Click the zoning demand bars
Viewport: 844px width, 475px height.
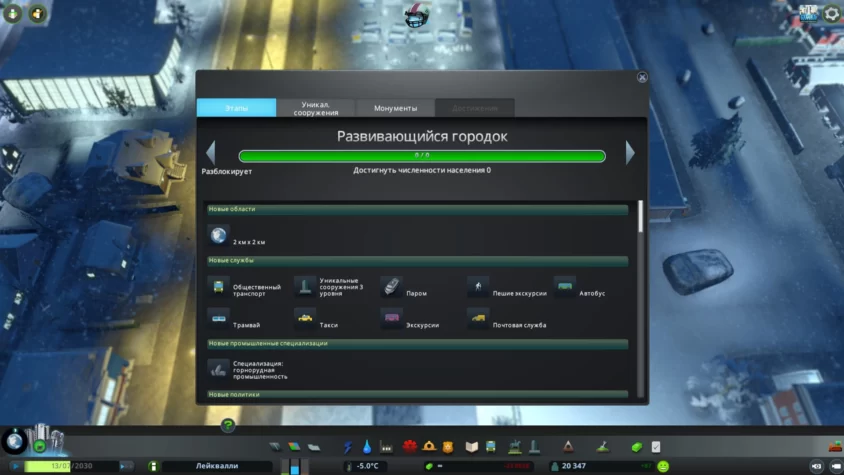(x=294, y=466)
